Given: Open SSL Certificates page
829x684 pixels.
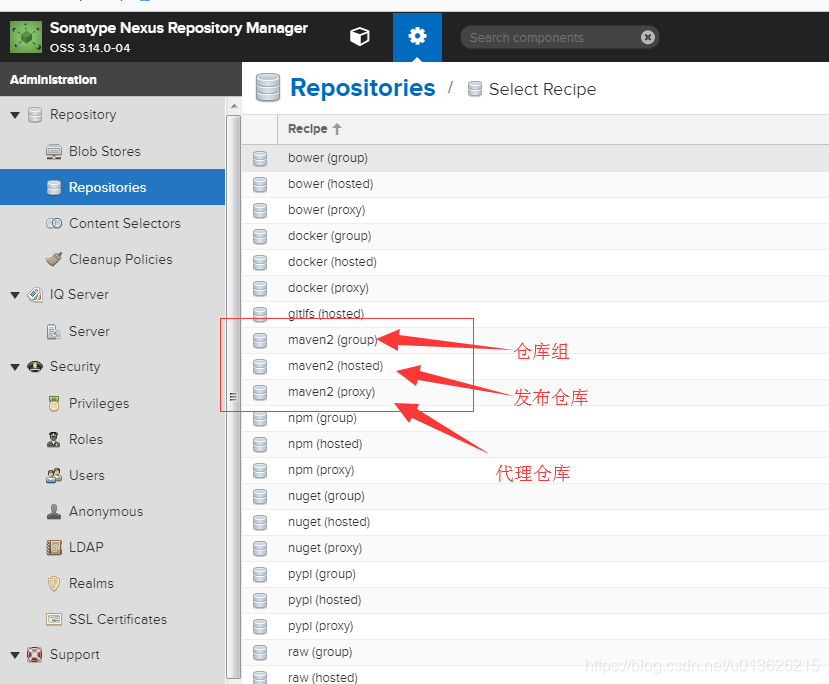Looking at the screenshot, I should pos(118,620).
